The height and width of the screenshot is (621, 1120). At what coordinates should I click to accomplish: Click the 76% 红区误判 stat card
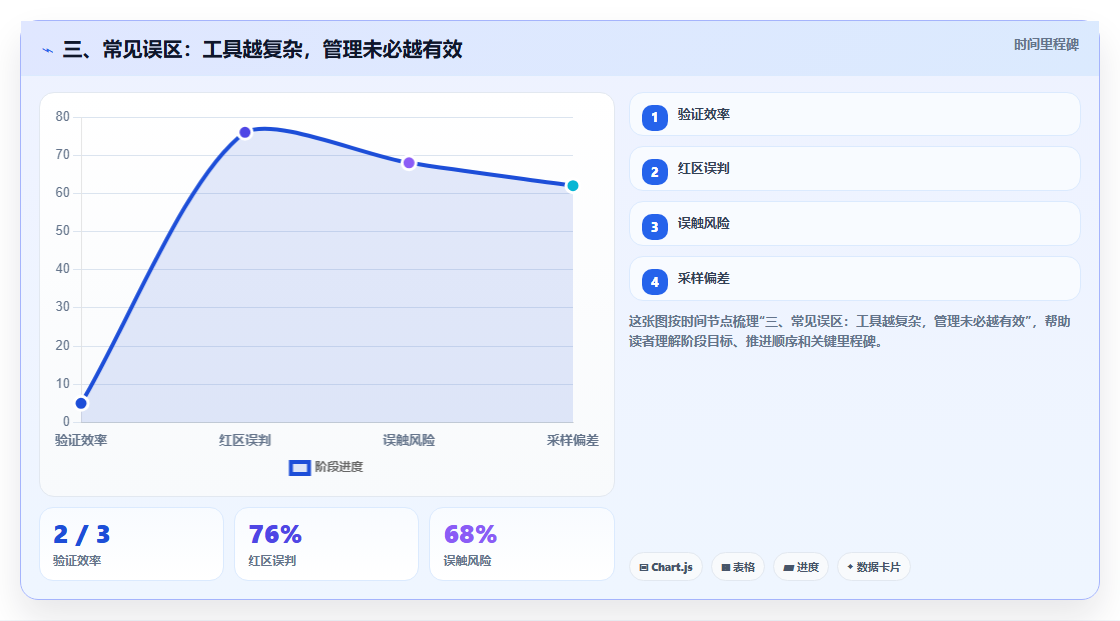(326, 545)
